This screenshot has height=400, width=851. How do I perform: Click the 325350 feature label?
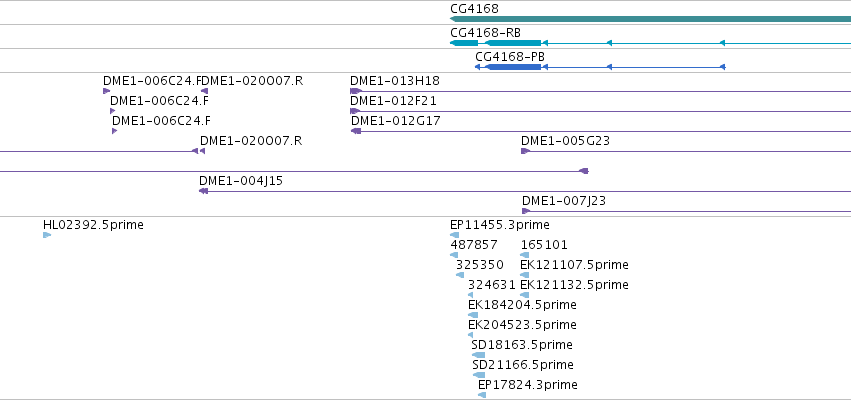[480, 265]
